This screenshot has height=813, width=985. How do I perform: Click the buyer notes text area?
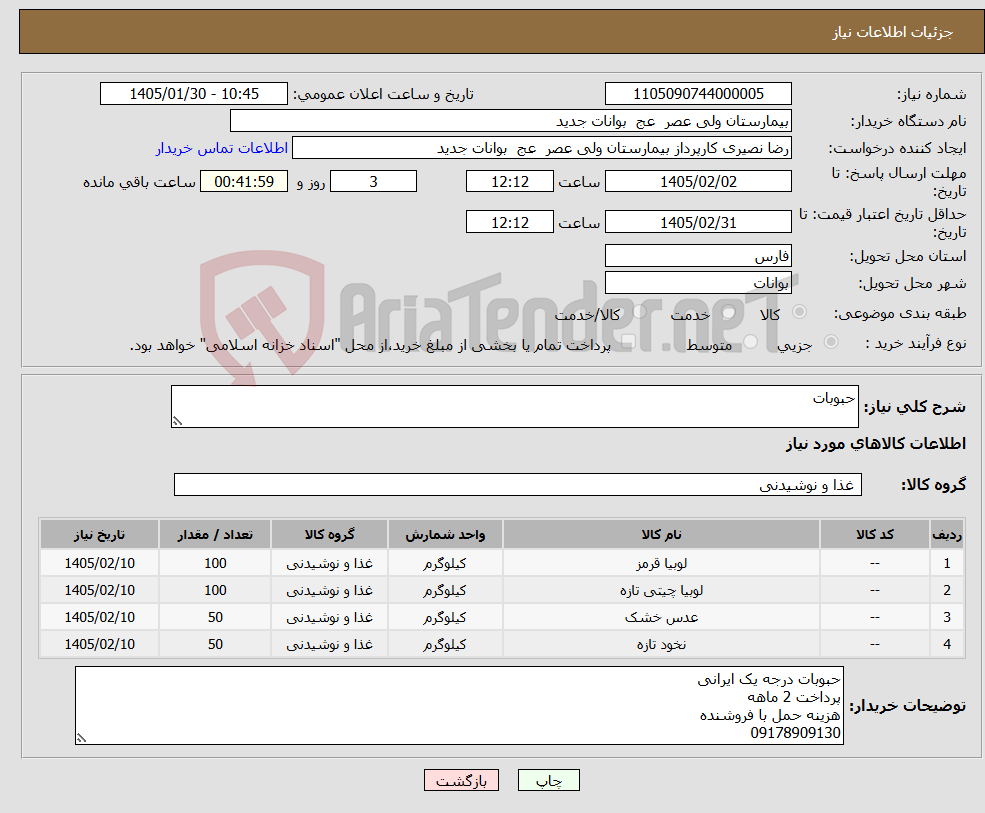(459, 706)
